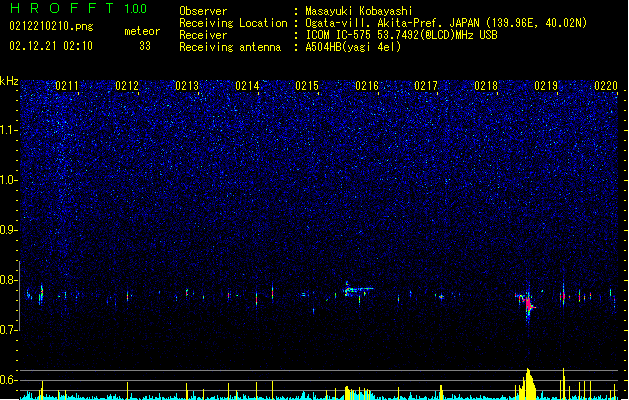Screen dimensions: 629x400
Task: Click the 0218 time marker
Action: (486, 86)
